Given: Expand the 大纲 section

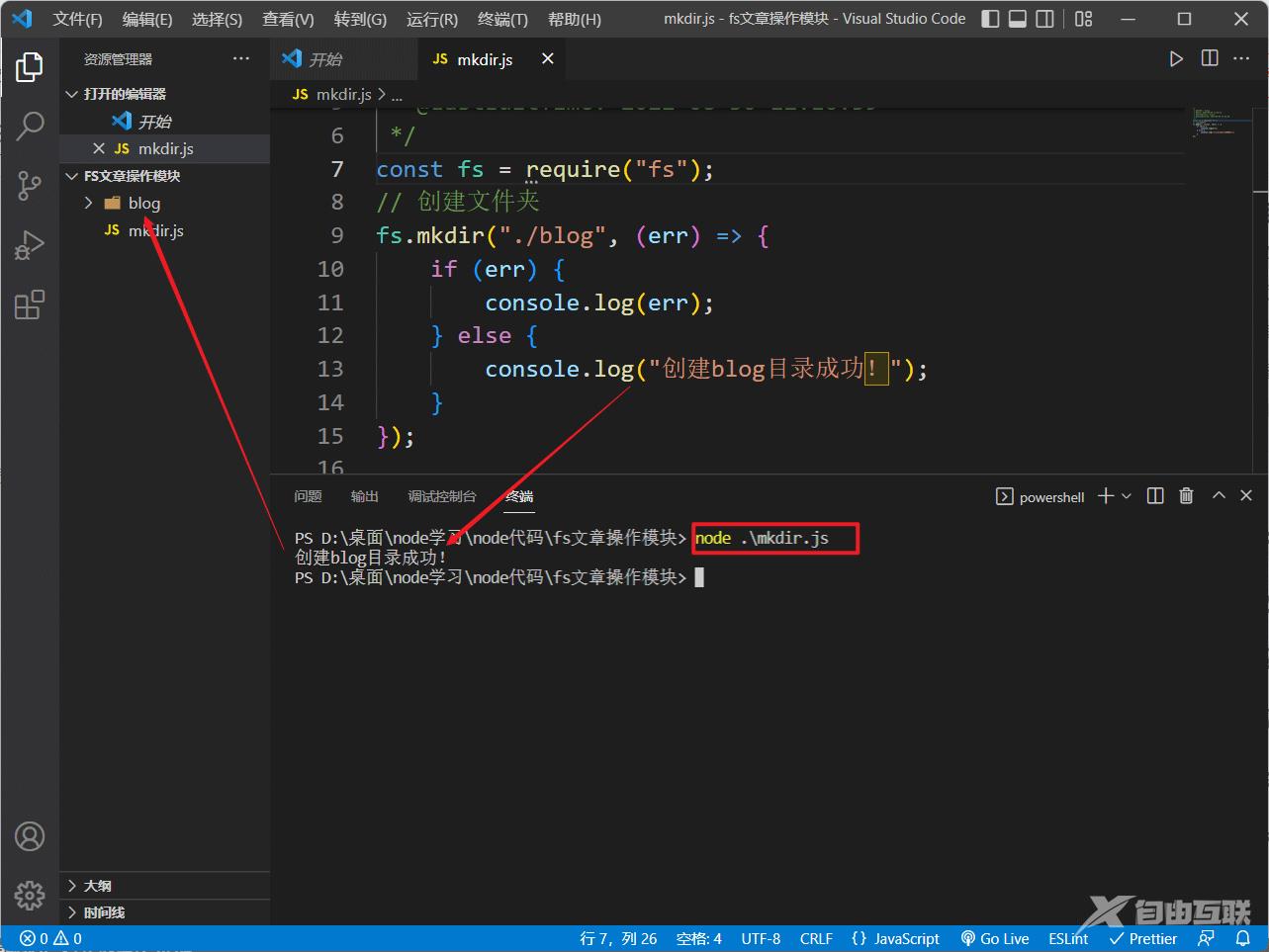Looking at the screenshot, I should click(x=164, y=886).
